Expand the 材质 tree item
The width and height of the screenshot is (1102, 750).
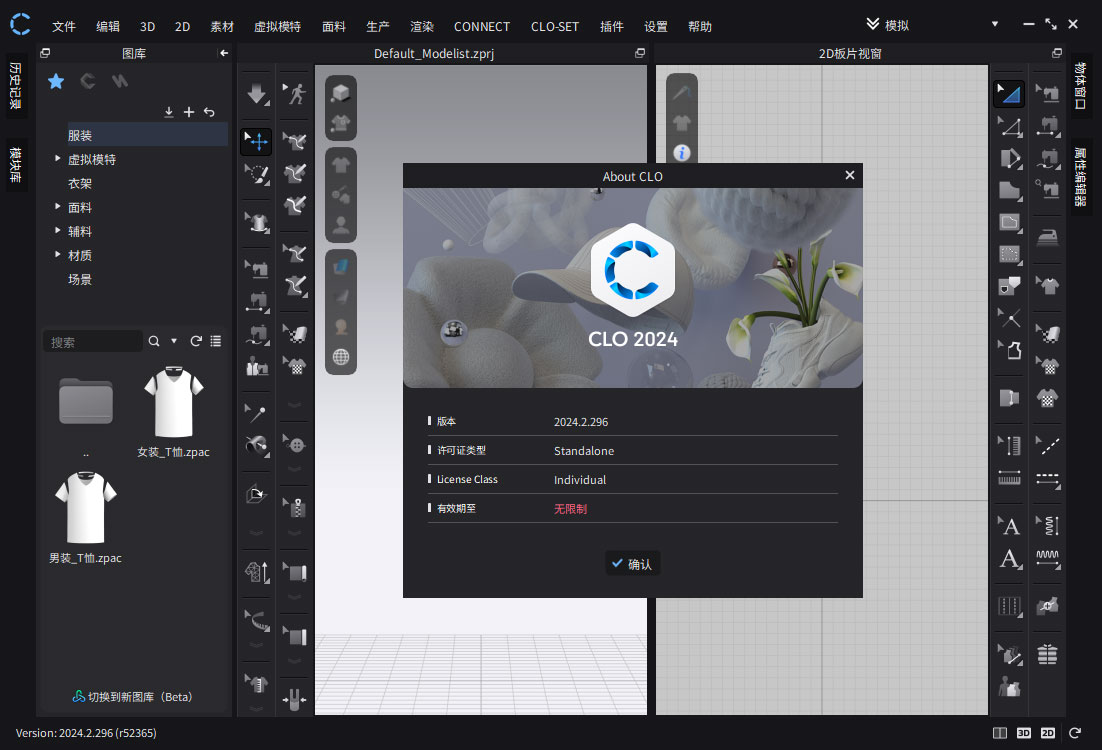point(58,254)
